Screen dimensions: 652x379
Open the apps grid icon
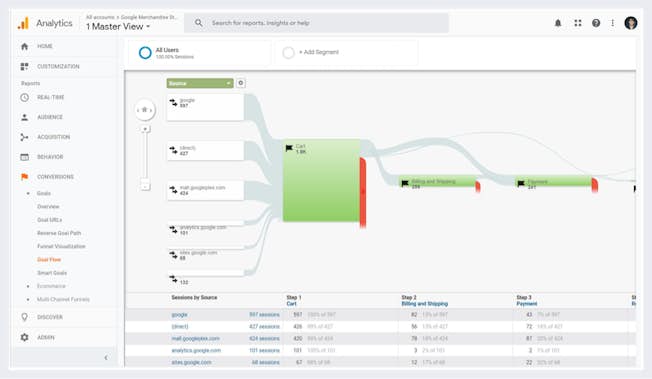pos(578,23)
